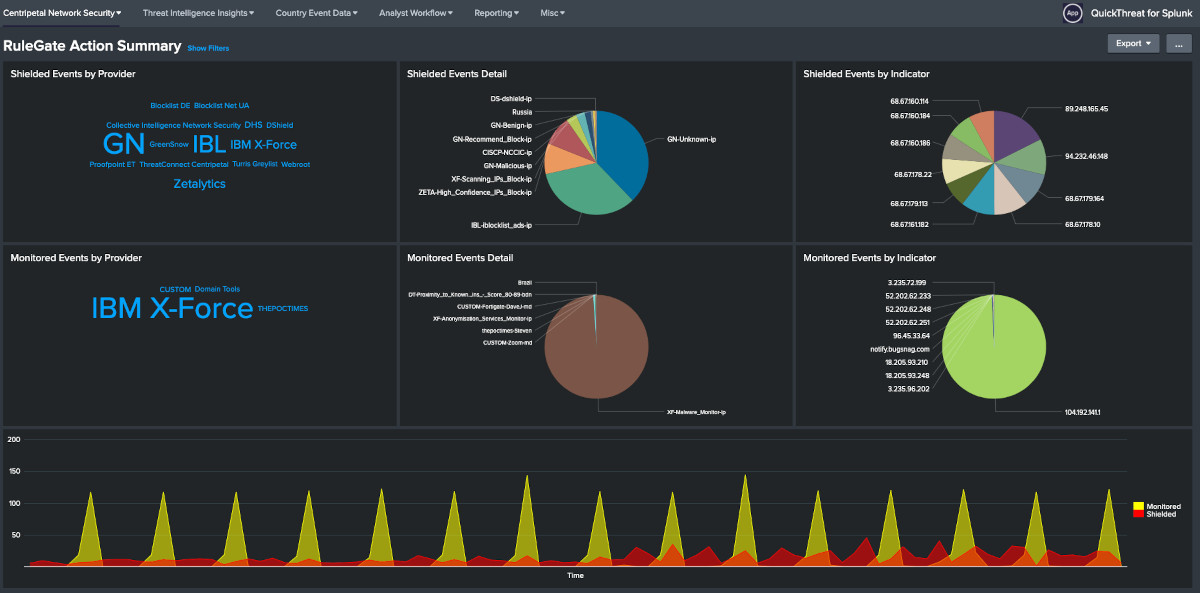
Task: Expand the Analyst Workflow menu
Action: [x=416, y=13]
